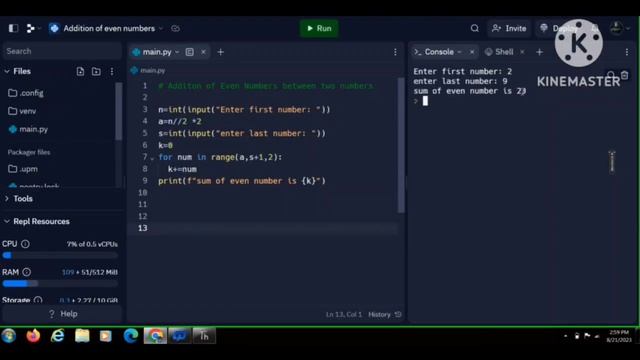Focus the file Search field
The height and width of the screenshot is (360, 640).
coord(62,51)
